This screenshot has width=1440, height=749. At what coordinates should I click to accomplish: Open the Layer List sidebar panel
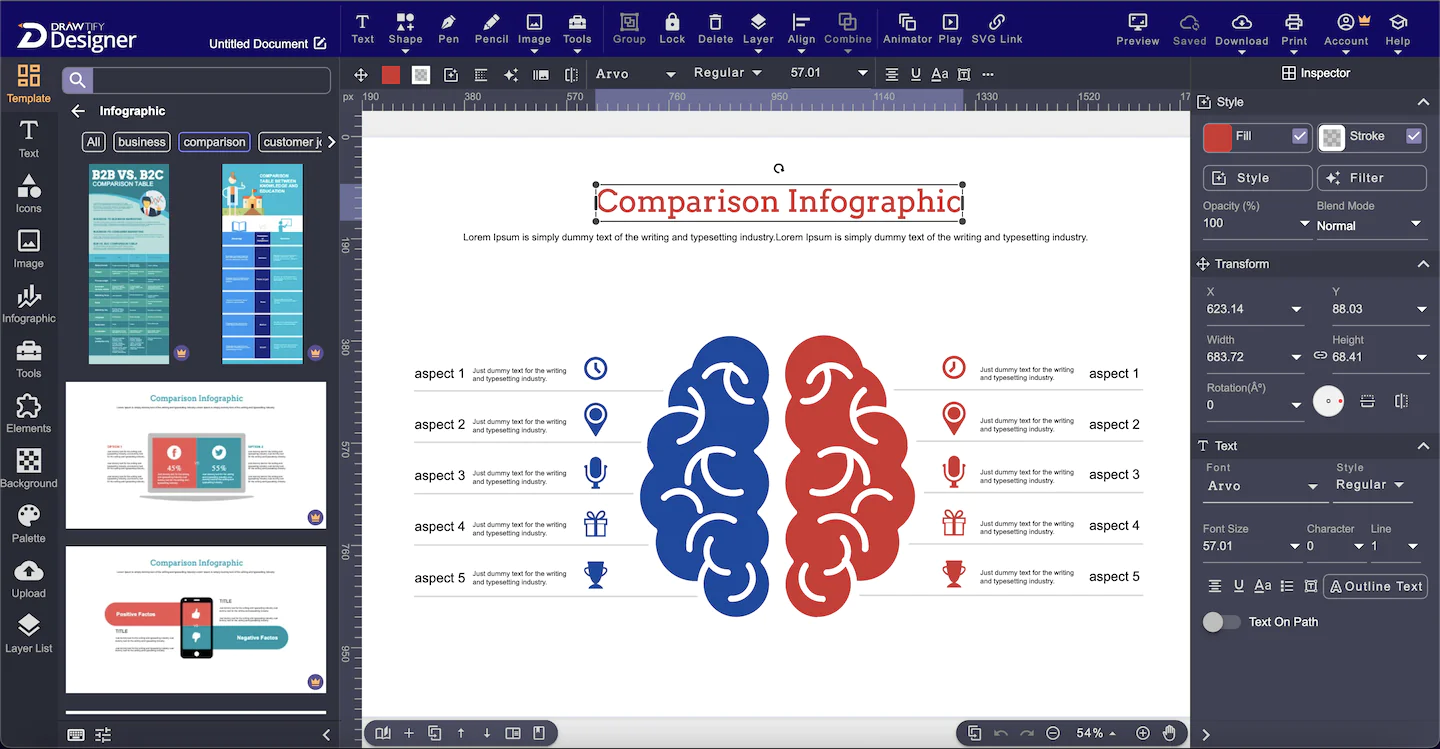click(x=29, y=633)
